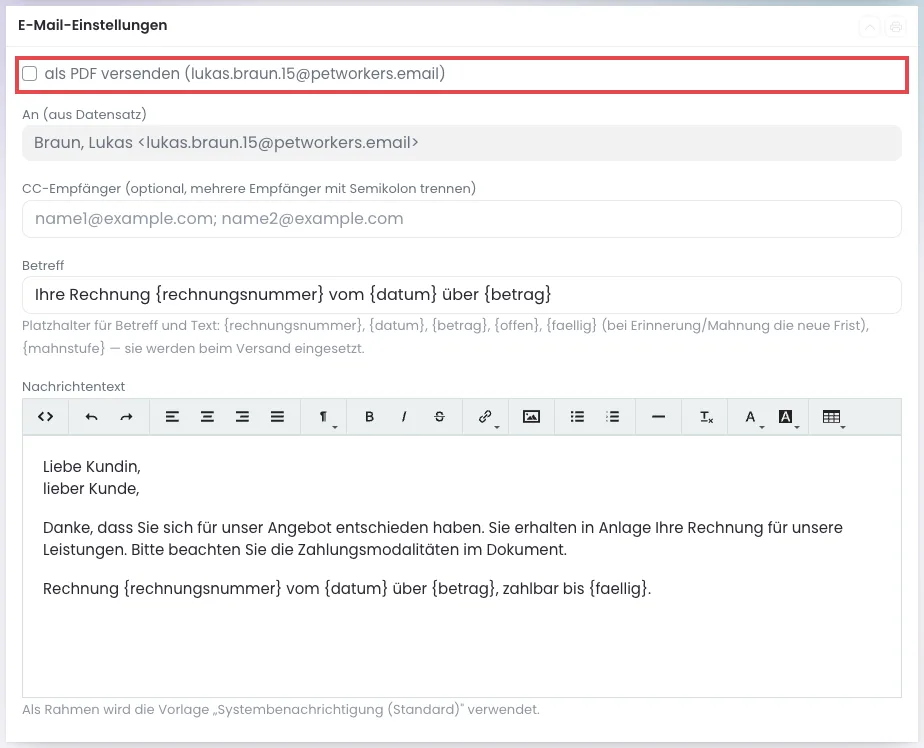Click hint text 'Platzhalter für Betreff und Text'
924x748 pixels.
point(446,337)
